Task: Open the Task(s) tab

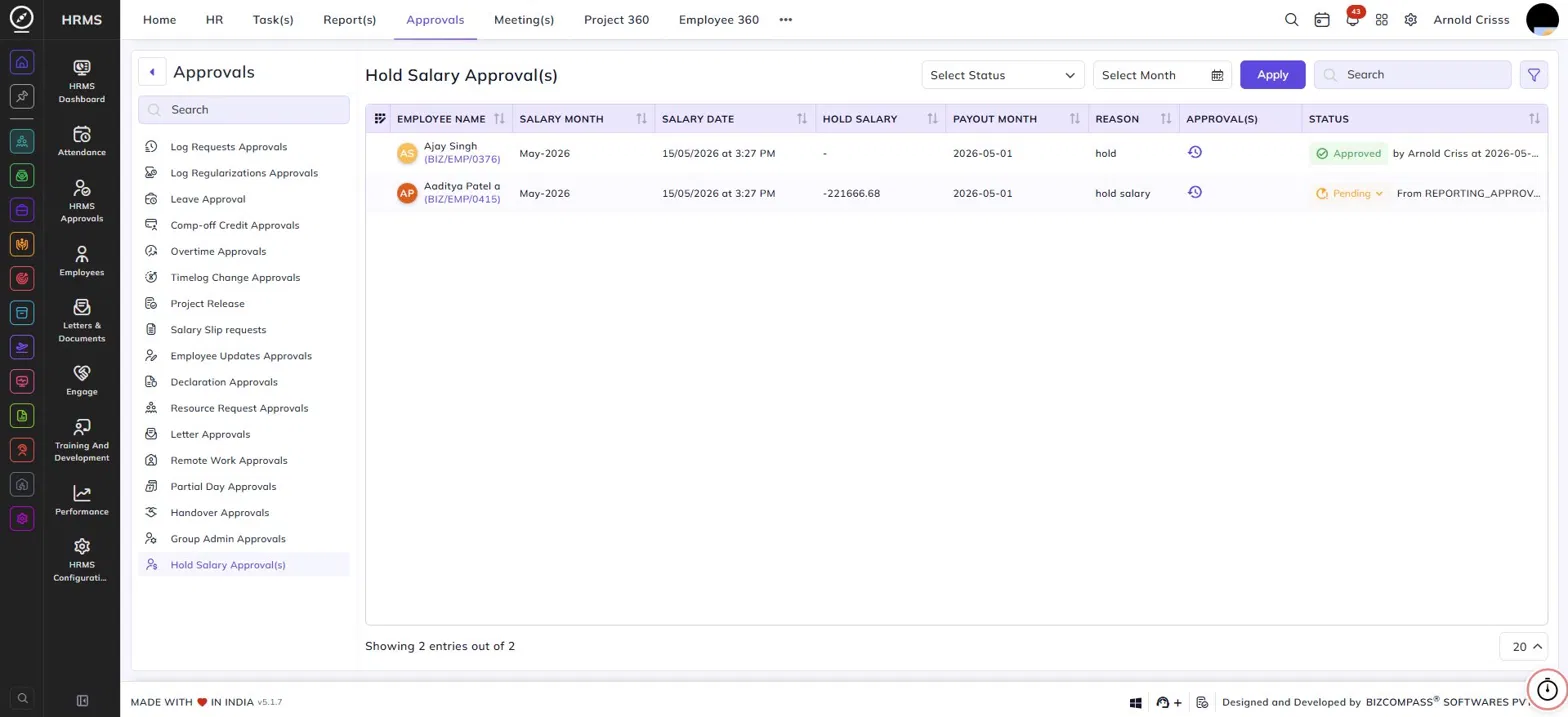Action: [273, 20]
